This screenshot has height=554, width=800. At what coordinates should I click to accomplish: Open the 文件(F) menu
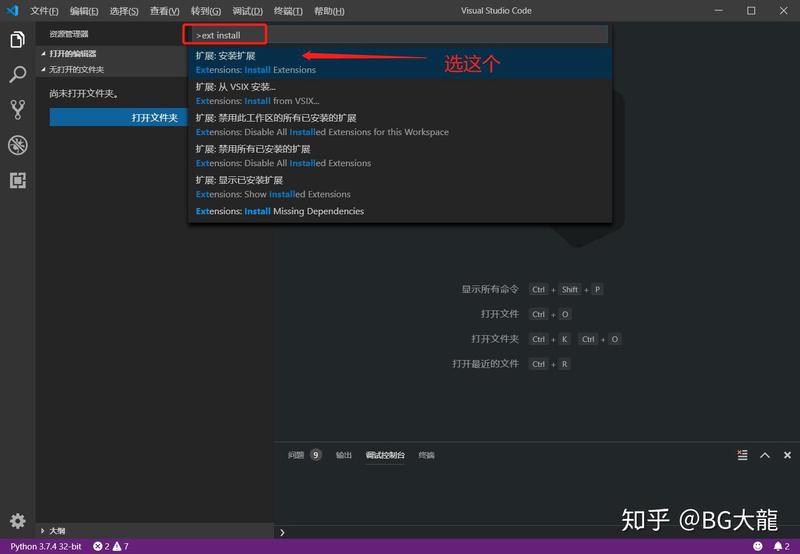pos(44,11)
